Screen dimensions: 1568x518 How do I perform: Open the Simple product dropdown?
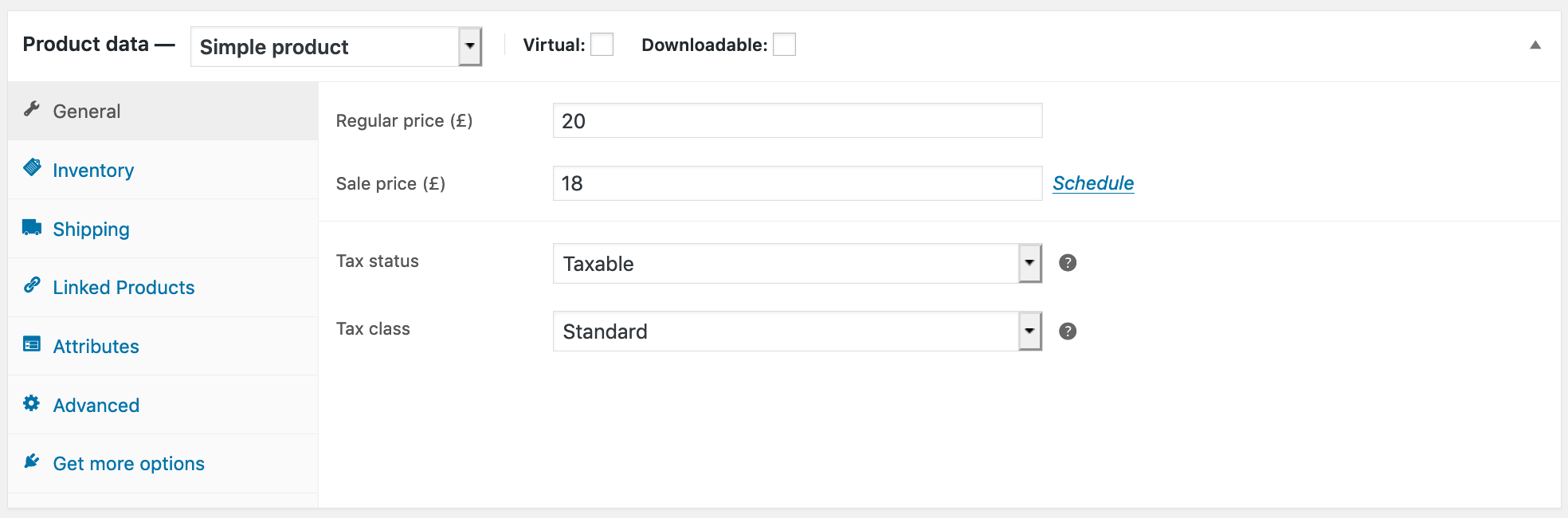pos(471,47)
